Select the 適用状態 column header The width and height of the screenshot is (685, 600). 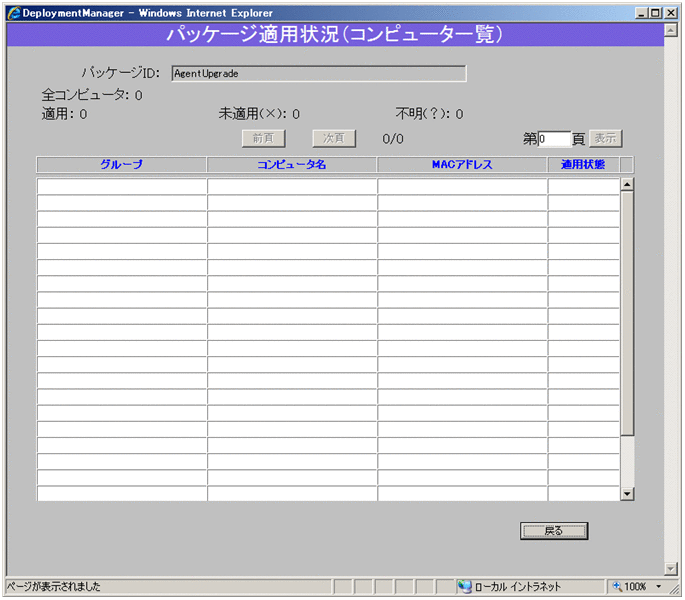(583, 164)
